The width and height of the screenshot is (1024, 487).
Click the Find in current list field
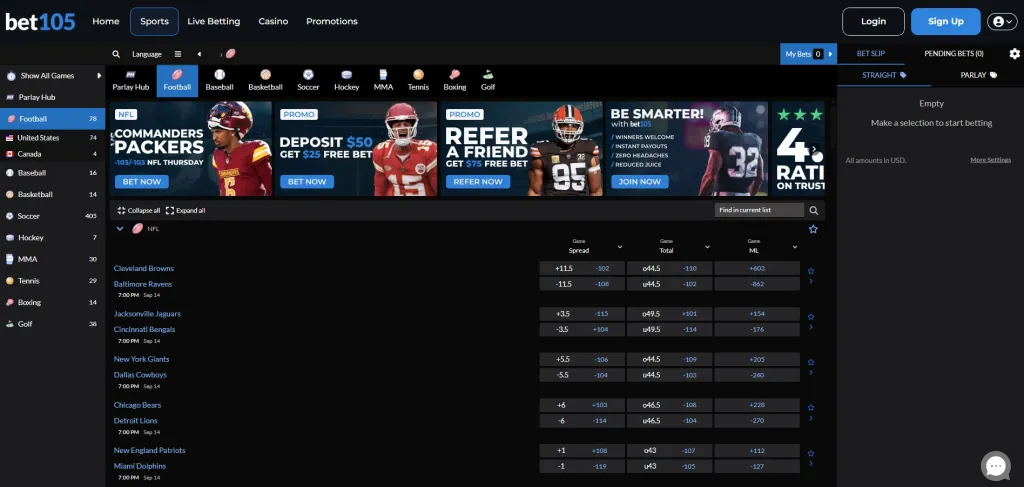tap(760, 210)
